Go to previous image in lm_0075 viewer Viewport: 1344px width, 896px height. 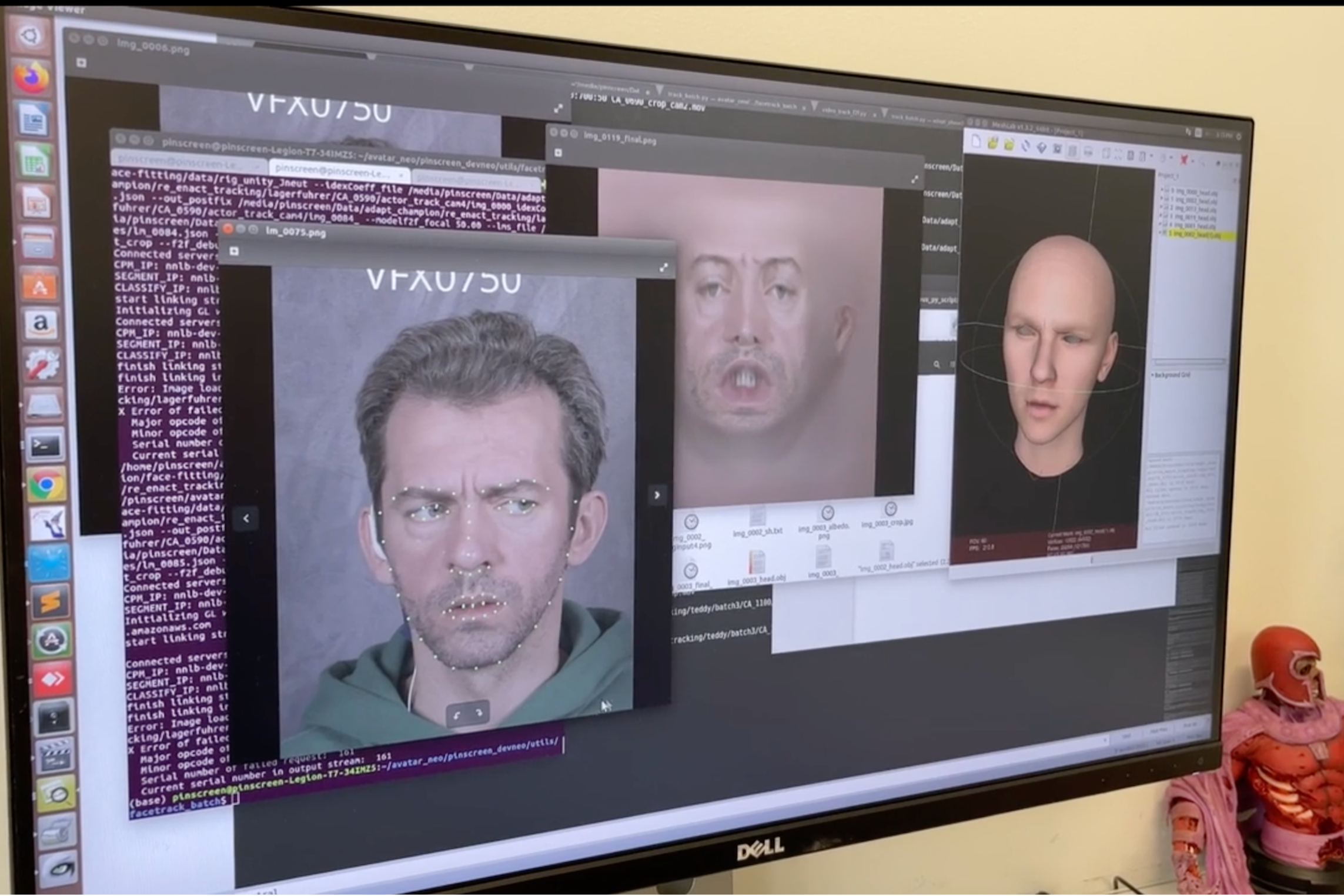[x=246, y=518]
